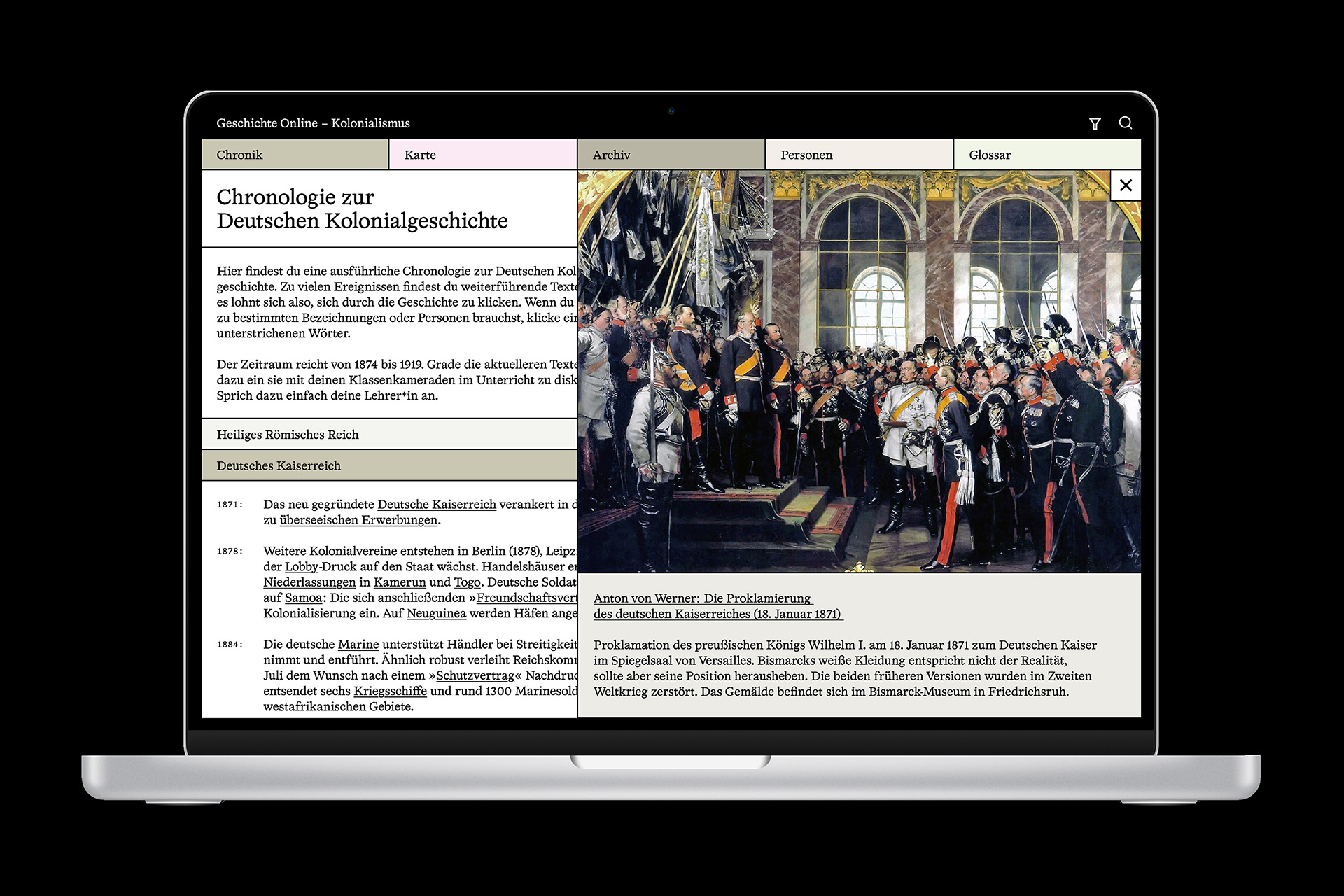Open the Neuguinea link
Image resolution: width=1344 pixels, height=896 pixels.
[436, 613]
